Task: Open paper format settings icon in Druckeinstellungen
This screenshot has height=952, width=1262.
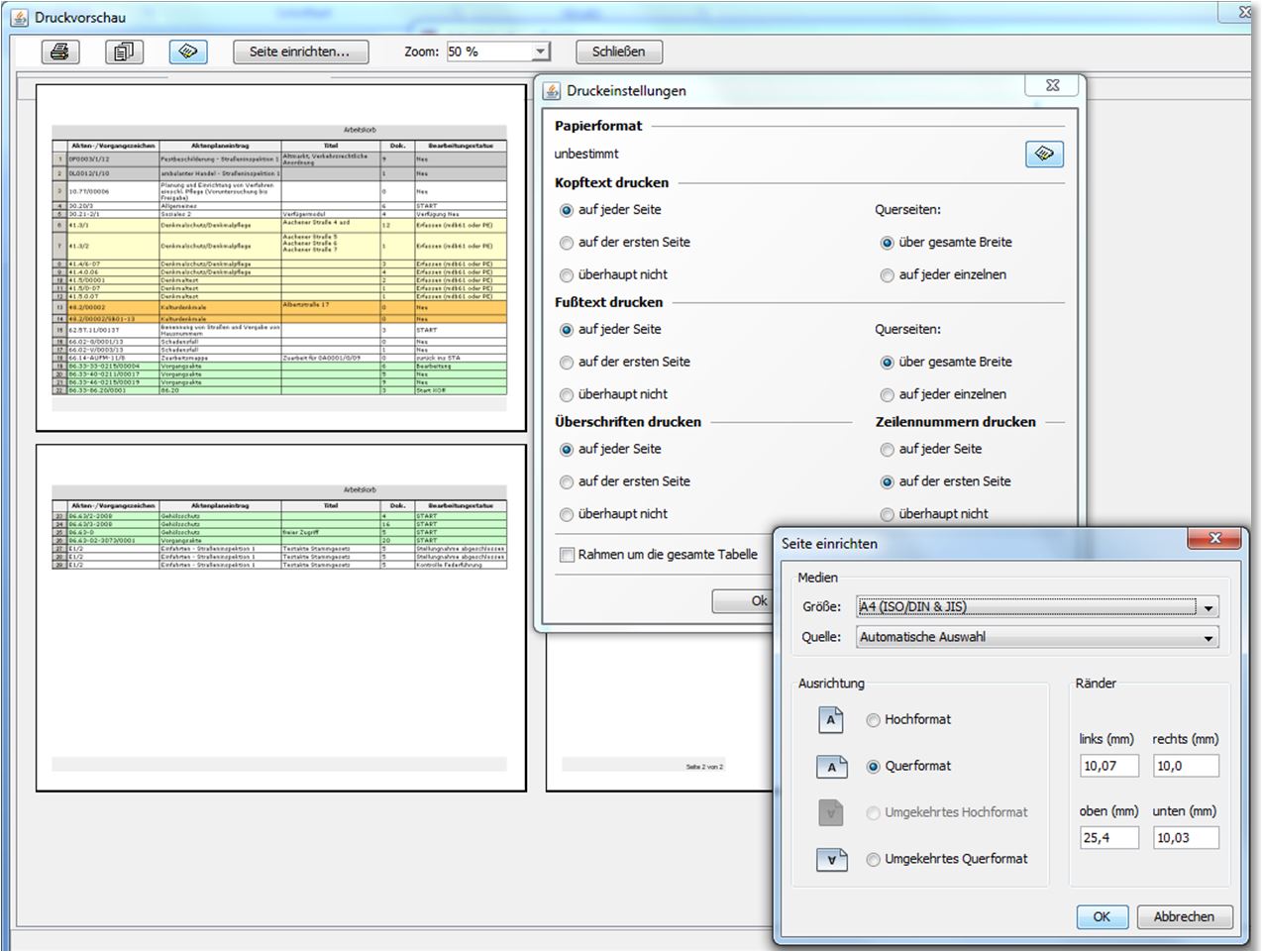Action: point(1044,154)
